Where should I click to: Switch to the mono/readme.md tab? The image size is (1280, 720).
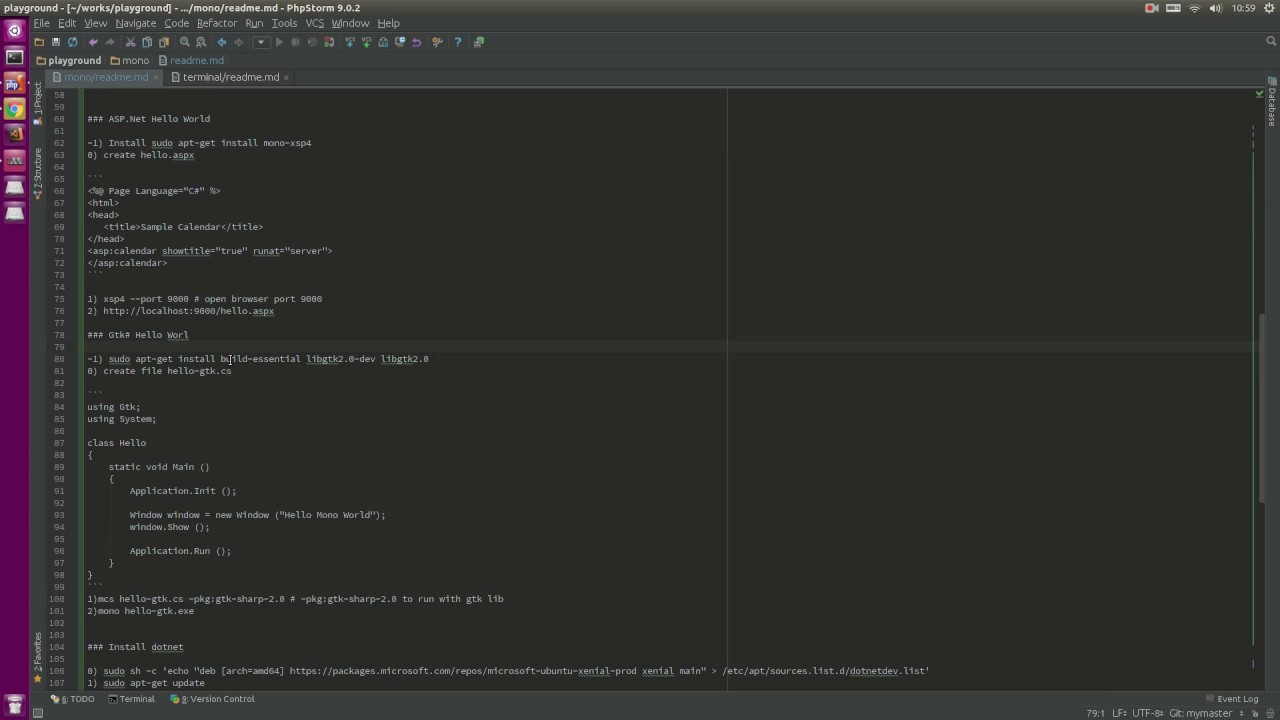[106, 77]
